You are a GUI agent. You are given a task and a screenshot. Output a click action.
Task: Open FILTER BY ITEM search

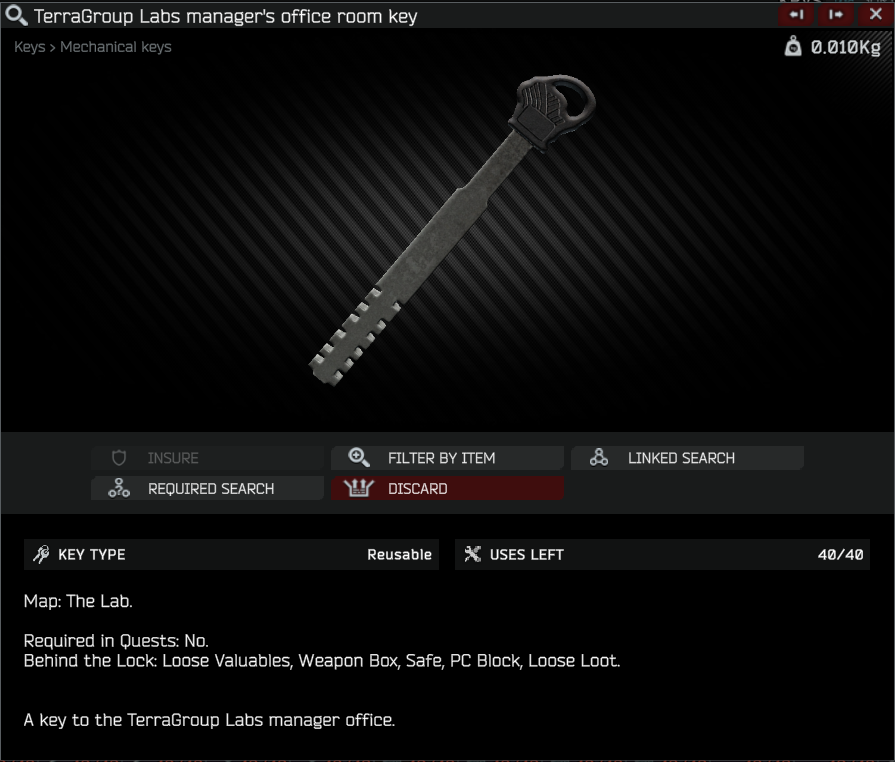click(x=448, y=458)
